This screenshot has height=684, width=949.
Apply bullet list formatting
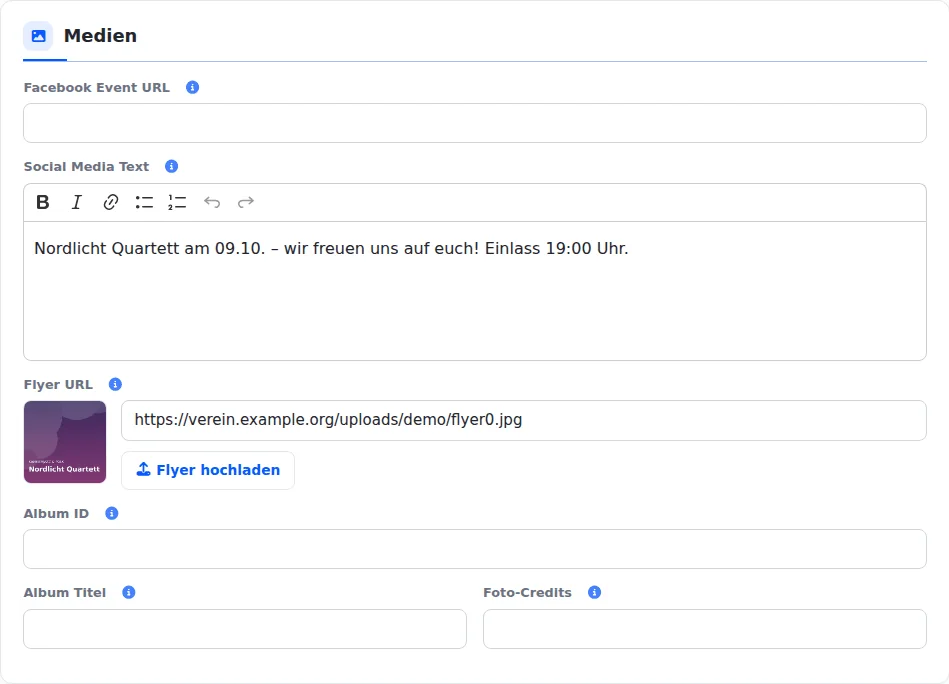pos(144,202)
